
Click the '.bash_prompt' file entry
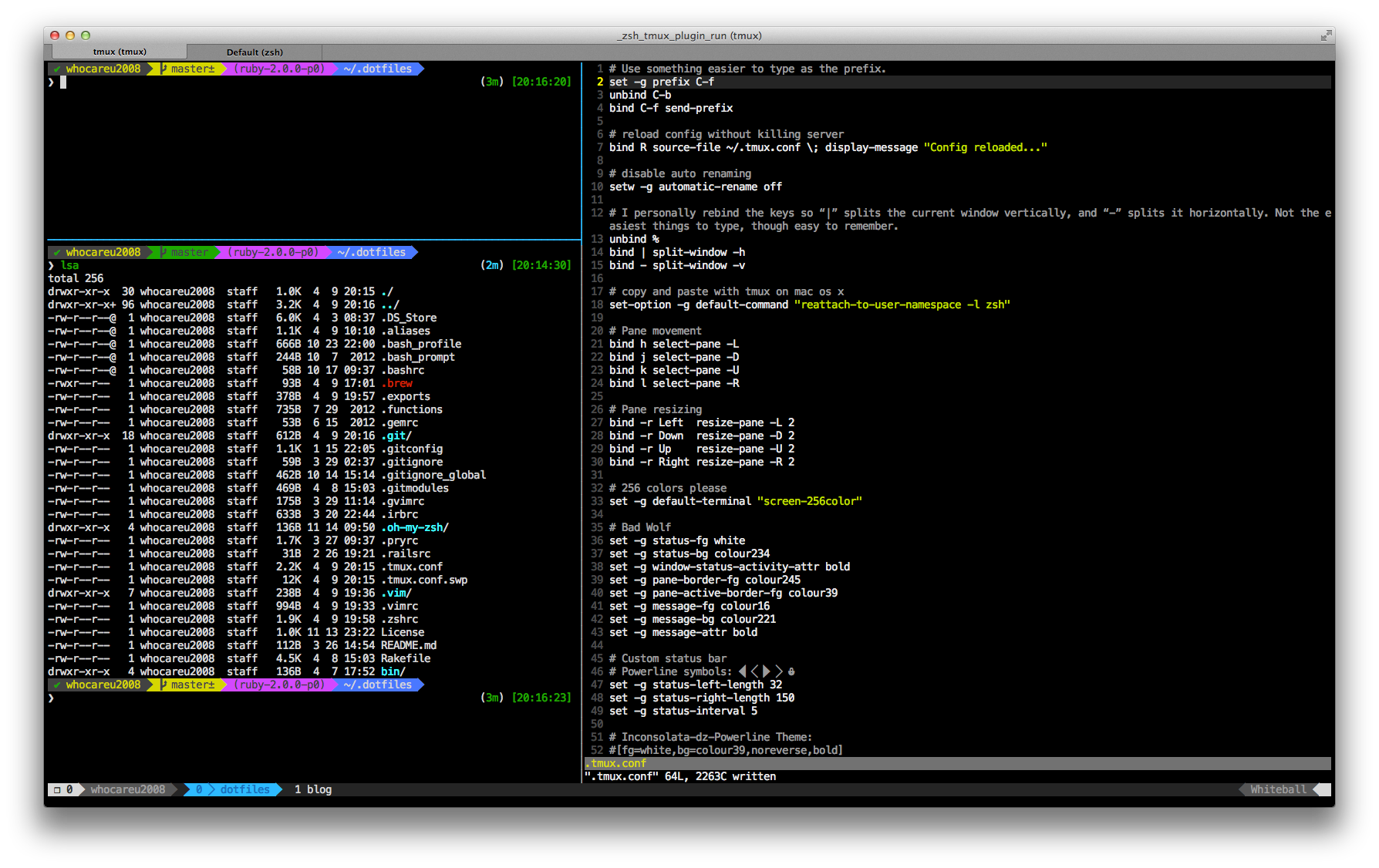pyautogui.click(x=418, y=357)
